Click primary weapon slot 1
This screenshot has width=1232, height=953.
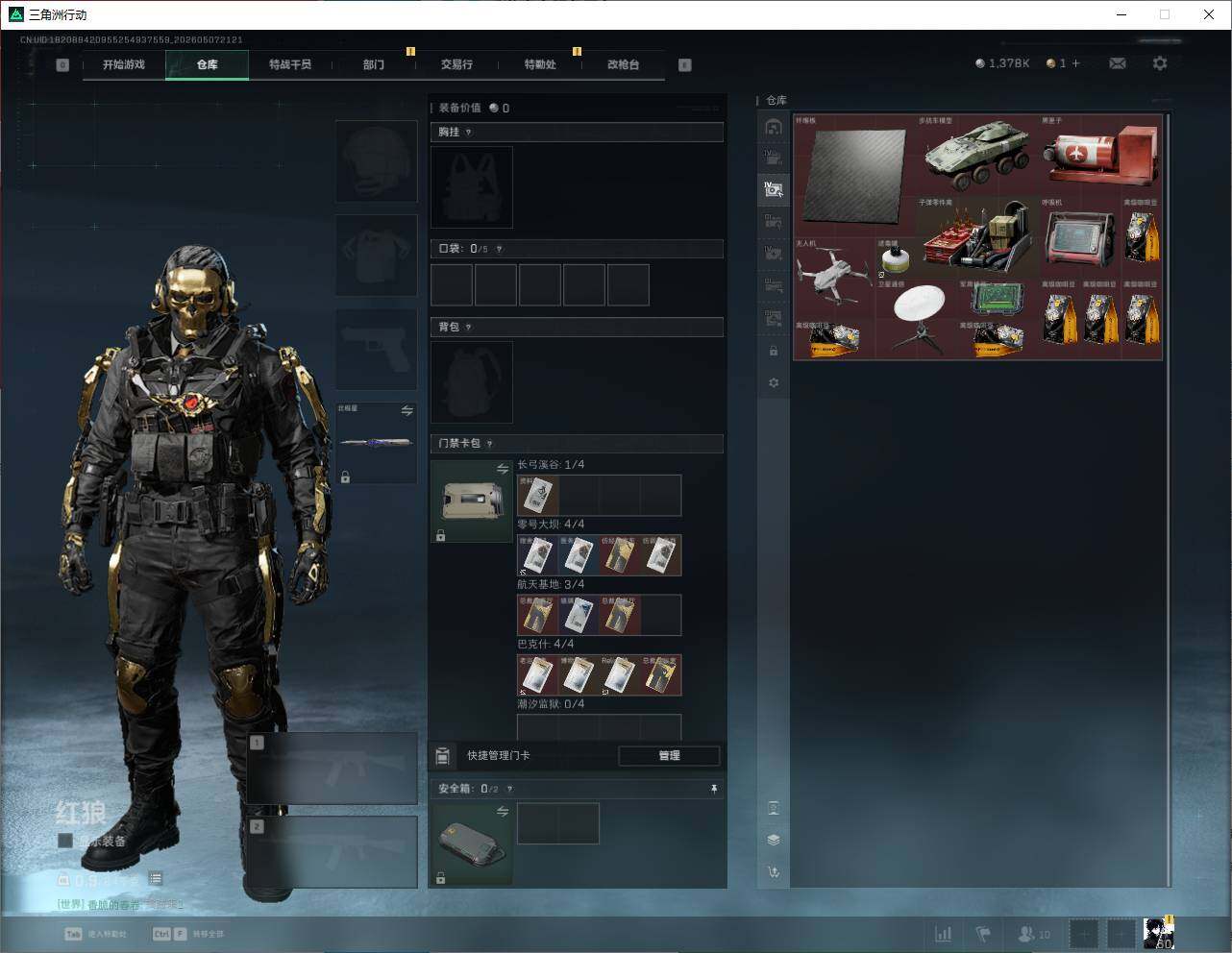click(x=333, y=769)
